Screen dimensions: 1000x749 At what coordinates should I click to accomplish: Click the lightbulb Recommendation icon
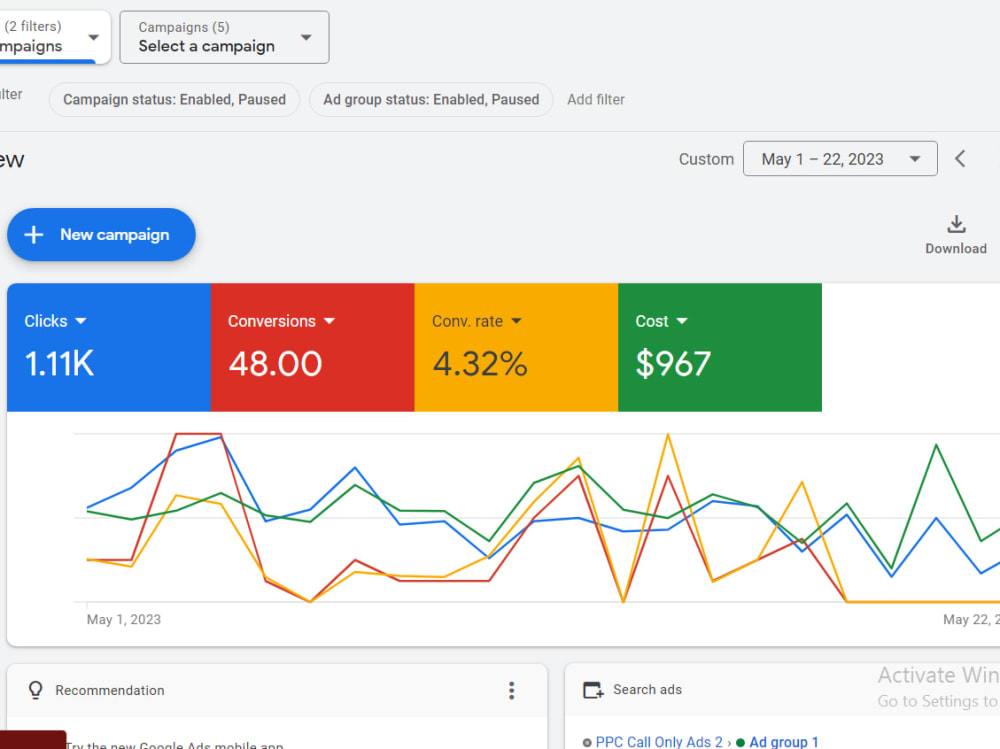pyautogui.click(x=36, y=690)
